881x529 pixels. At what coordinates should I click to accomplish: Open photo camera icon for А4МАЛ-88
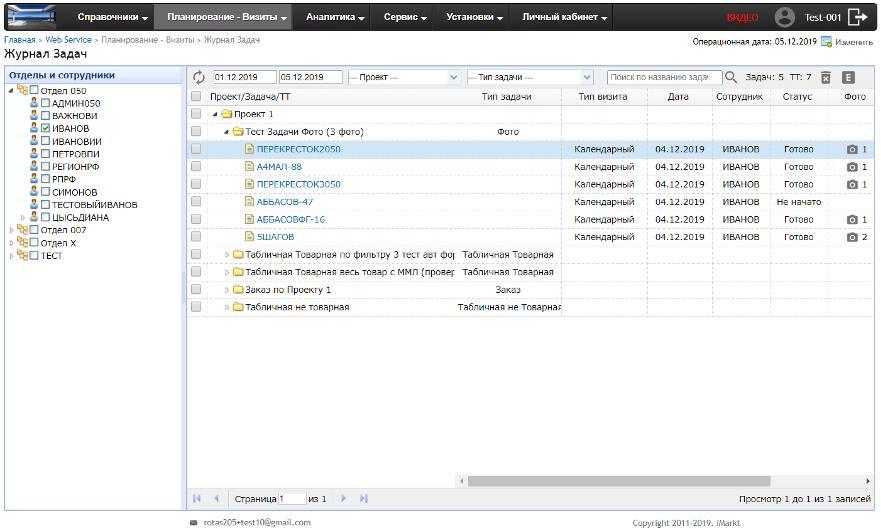tap(852, 167)
